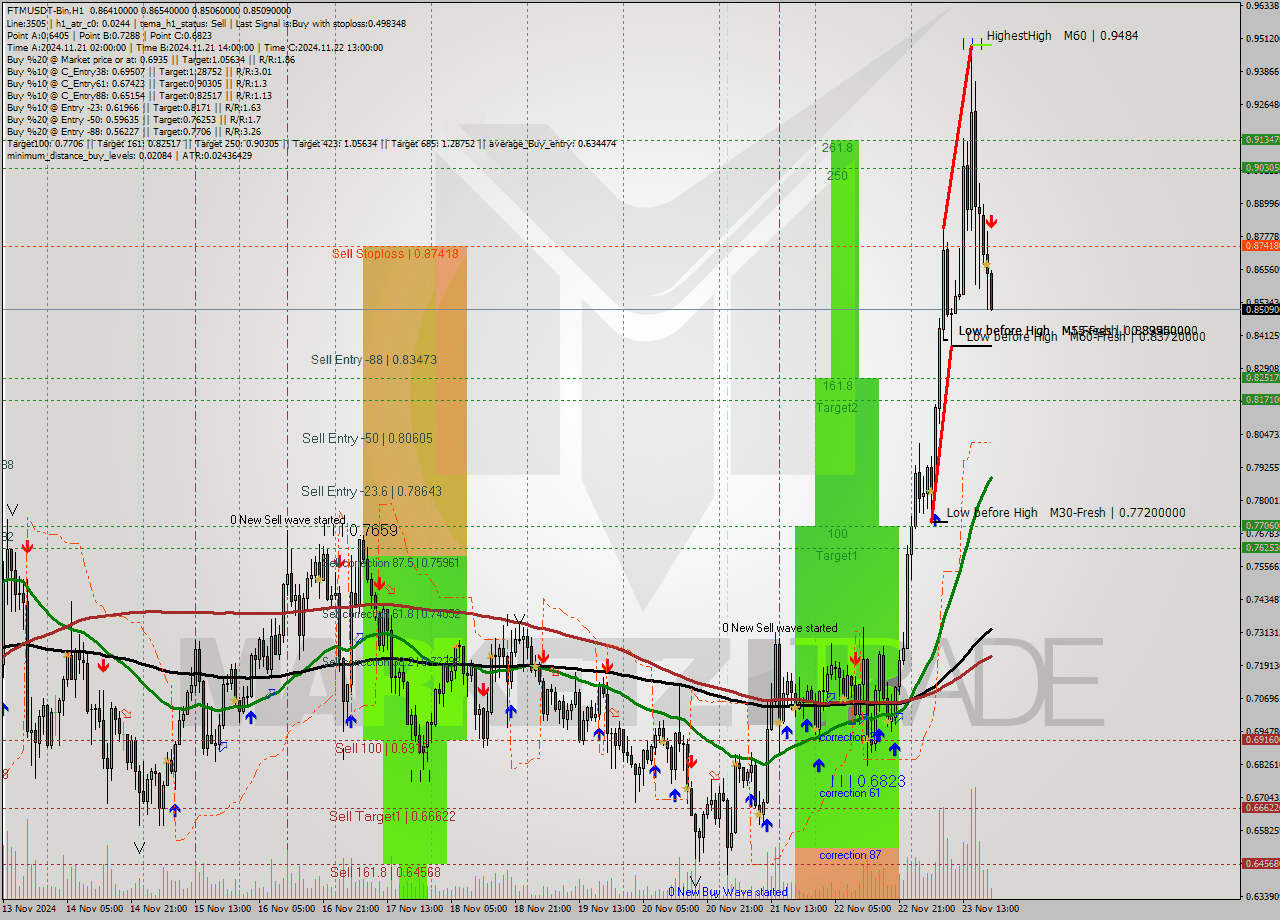Click the green 0.91347 price axis tag
This screenshot has width=1280, height=920.
tap(1260, 140)
